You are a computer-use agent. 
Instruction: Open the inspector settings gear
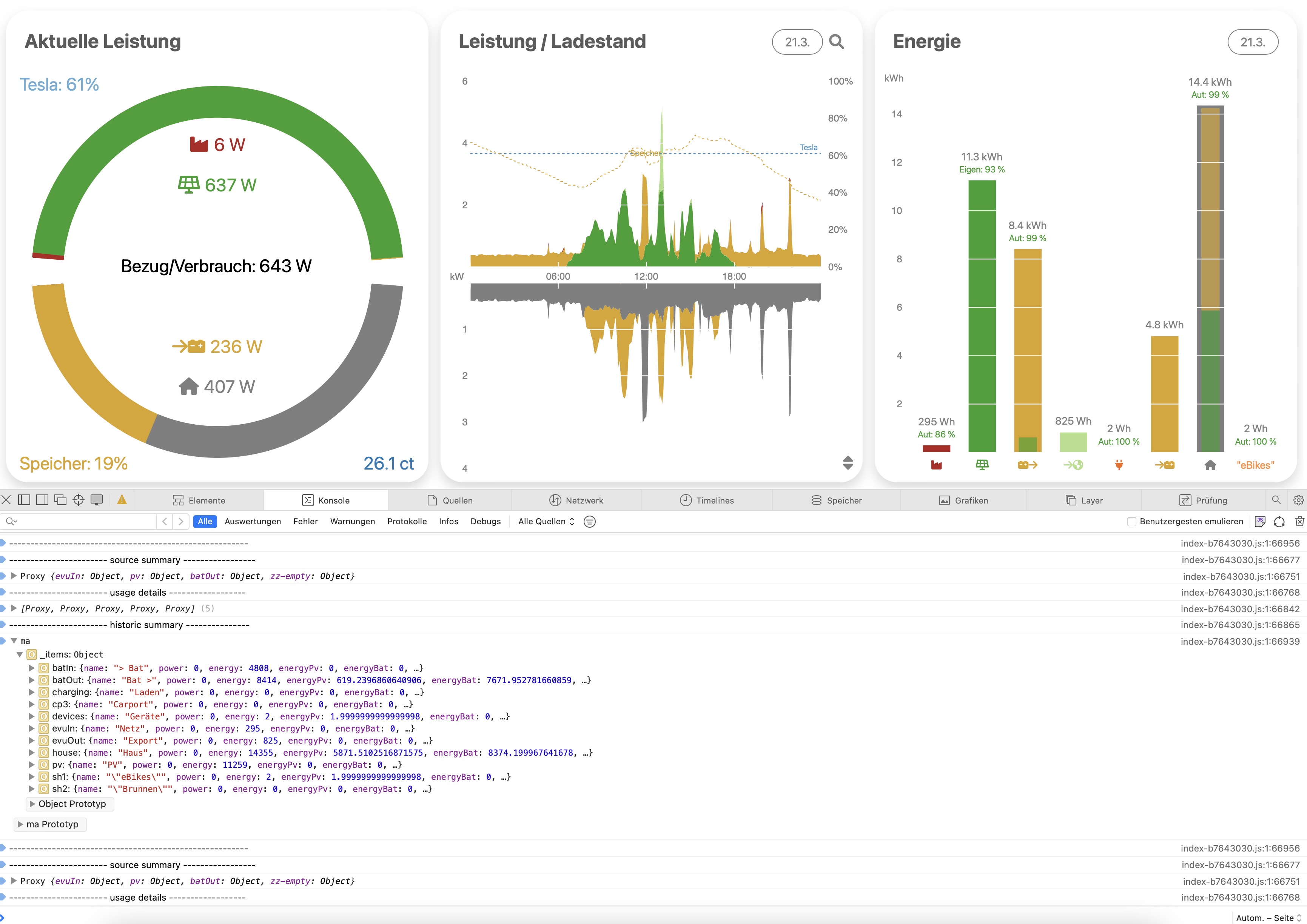[1298, 500]
